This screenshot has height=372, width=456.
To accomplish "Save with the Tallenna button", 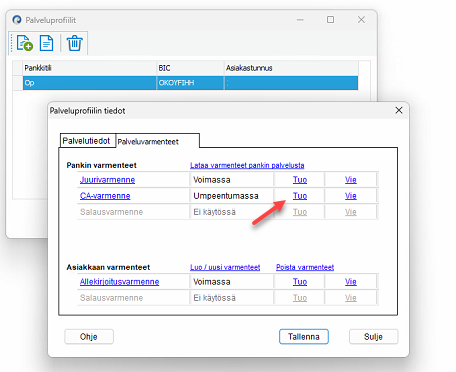I will click(x=304, y=337).
